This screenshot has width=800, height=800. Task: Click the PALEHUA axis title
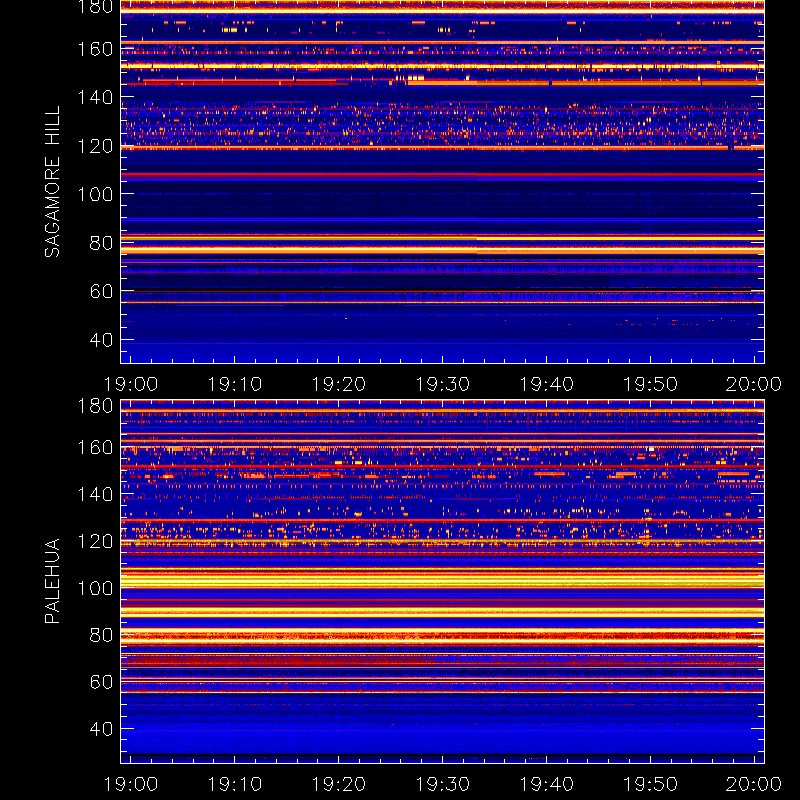point(52,581)
